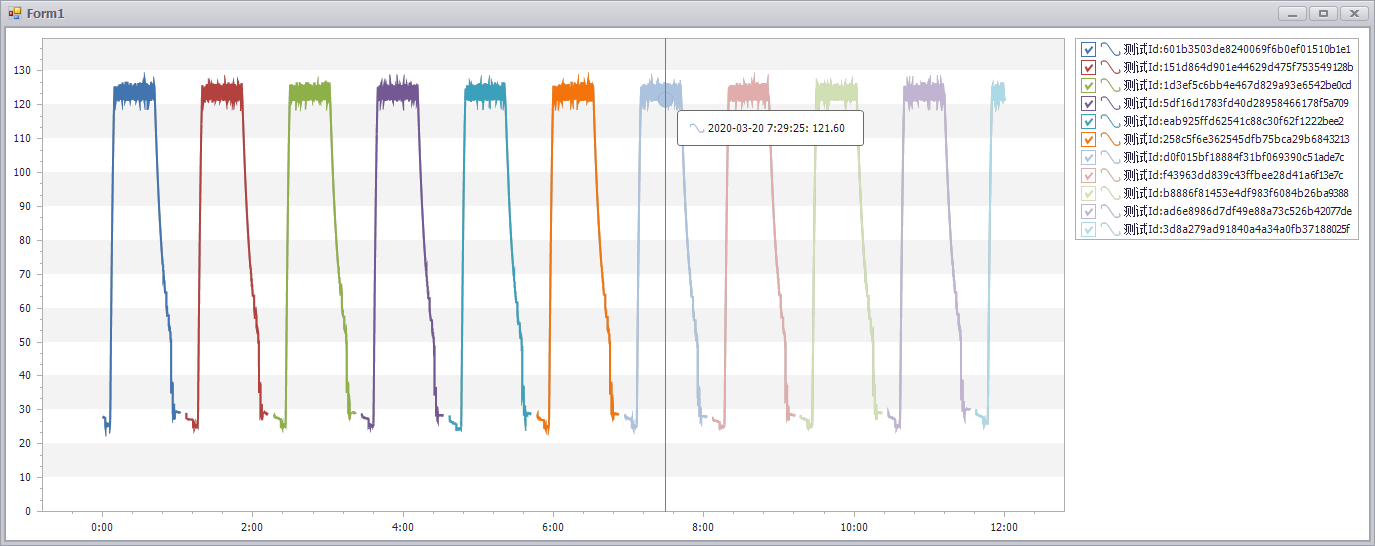
Task: Click the red line marker icon for 151d864d901e
Action: point(1110,67)
